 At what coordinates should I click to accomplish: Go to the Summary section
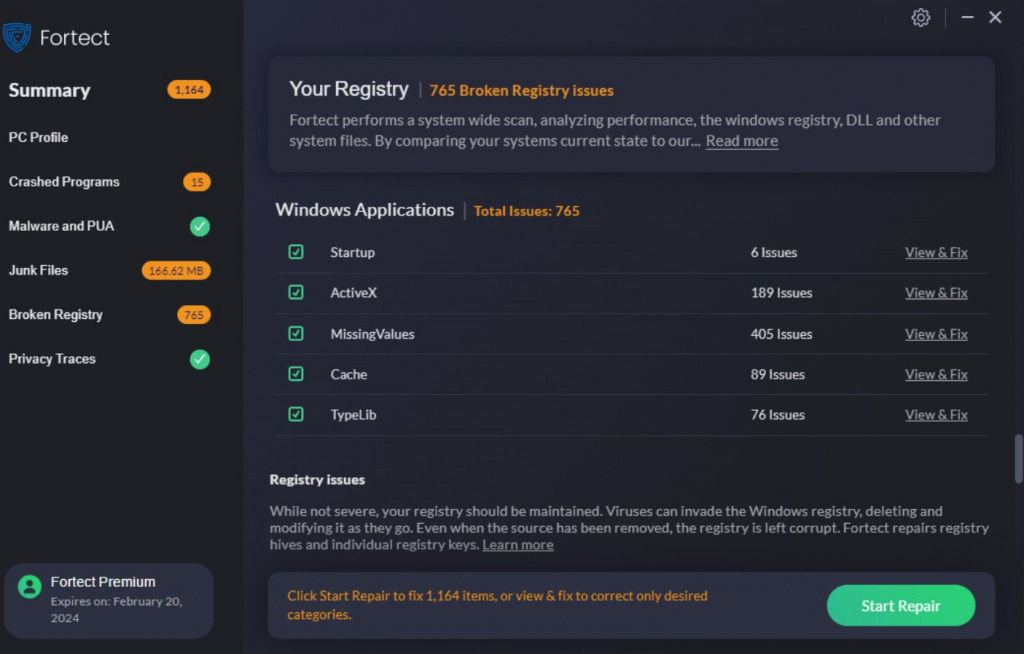(49, 90)
